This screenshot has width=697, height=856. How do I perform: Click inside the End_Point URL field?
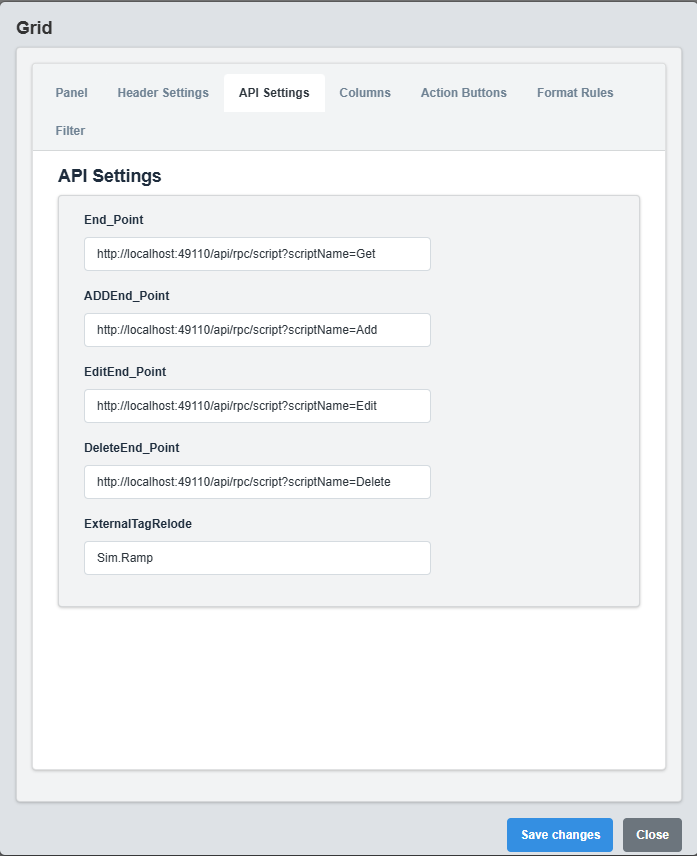pos(257,254)
